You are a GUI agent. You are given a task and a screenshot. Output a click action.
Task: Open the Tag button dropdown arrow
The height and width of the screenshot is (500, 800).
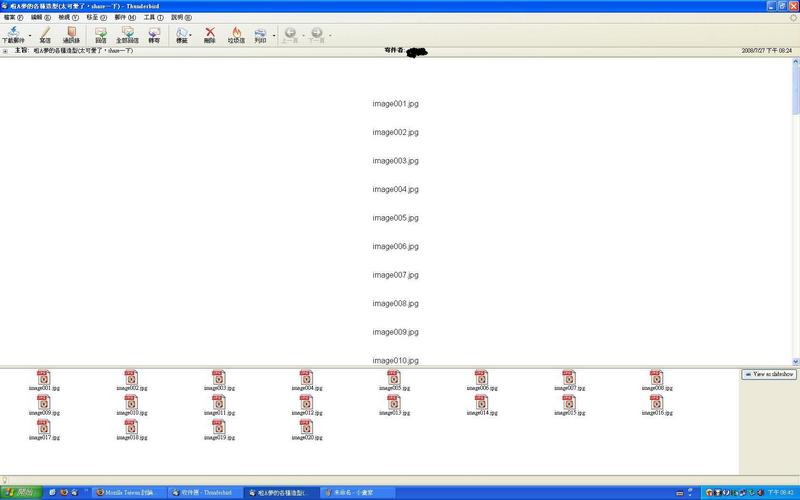191,36
